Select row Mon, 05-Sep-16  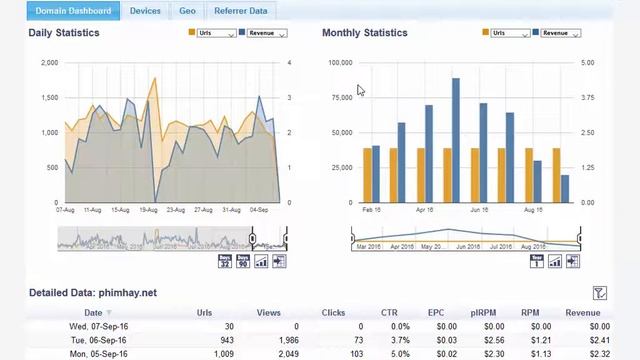pos(320,353)
